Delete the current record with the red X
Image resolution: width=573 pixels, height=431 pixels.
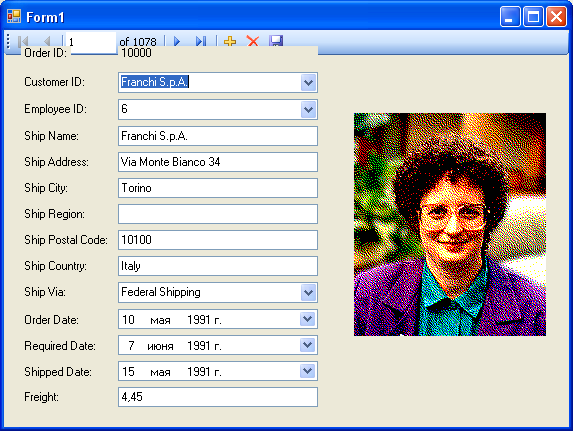(253, 41)
